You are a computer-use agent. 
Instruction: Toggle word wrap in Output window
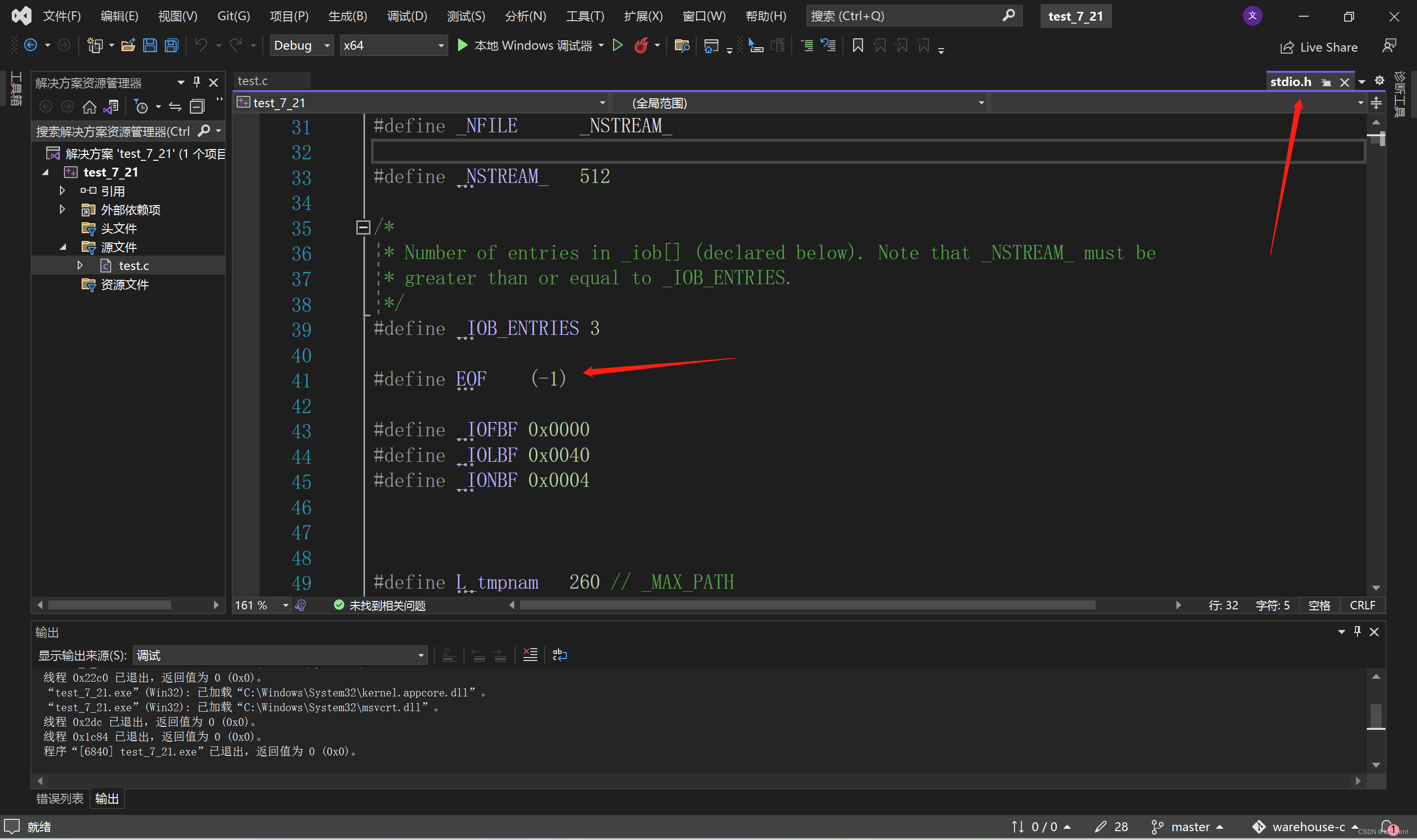(x=559, y=655)
